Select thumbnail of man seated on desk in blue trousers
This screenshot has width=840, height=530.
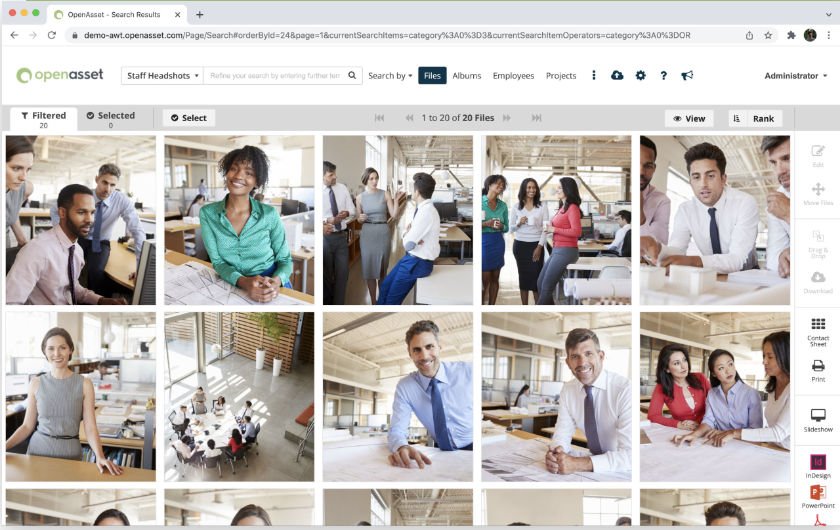click(x=398, y=220)
